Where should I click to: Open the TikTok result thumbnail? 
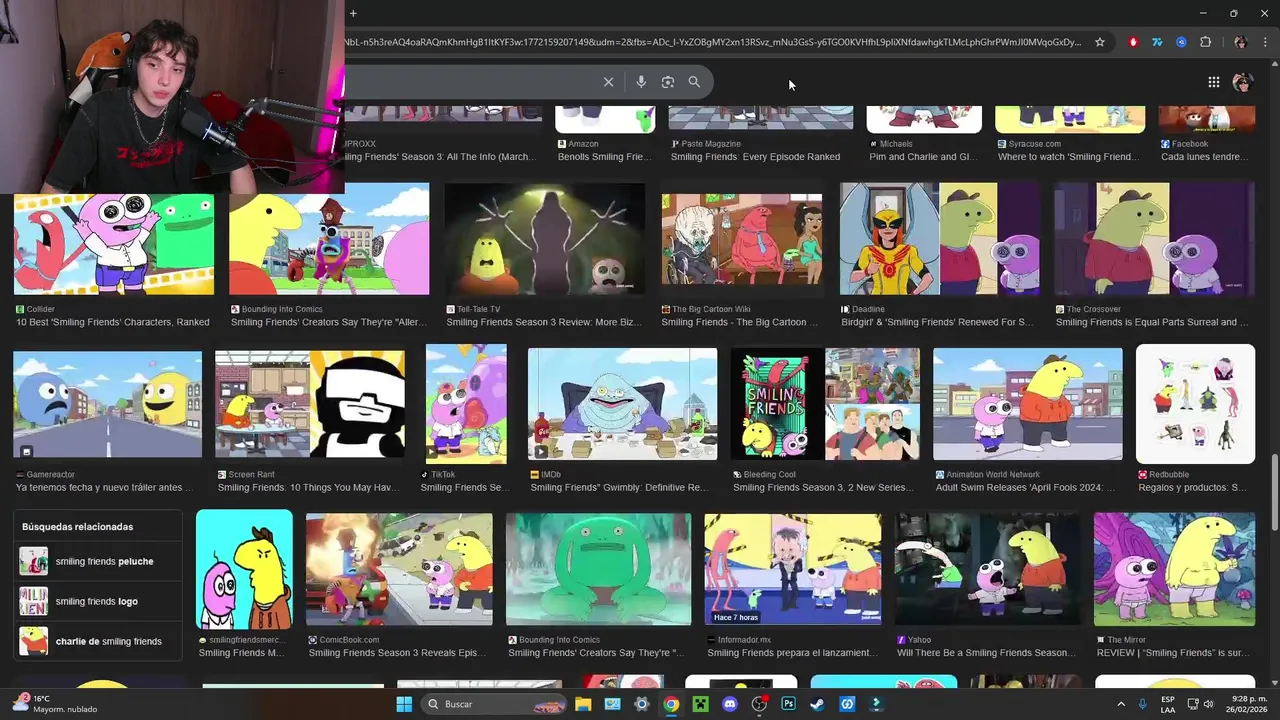coord(466,404)
